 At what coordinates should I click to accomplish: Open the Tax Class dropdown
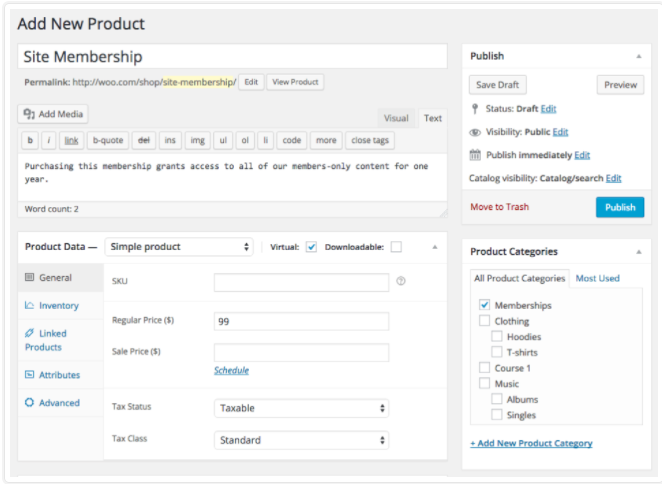coord(301,440)
